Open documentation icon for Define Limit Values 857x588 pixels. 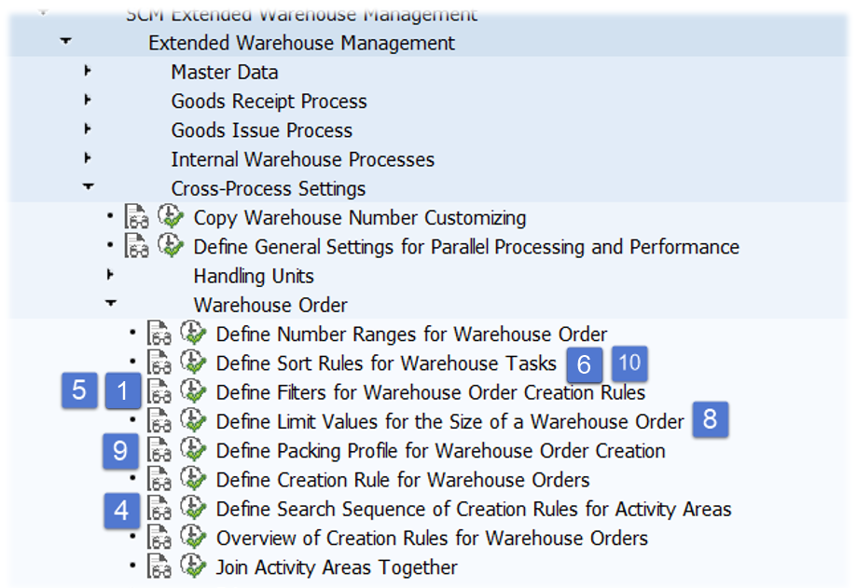pos(159,421)
